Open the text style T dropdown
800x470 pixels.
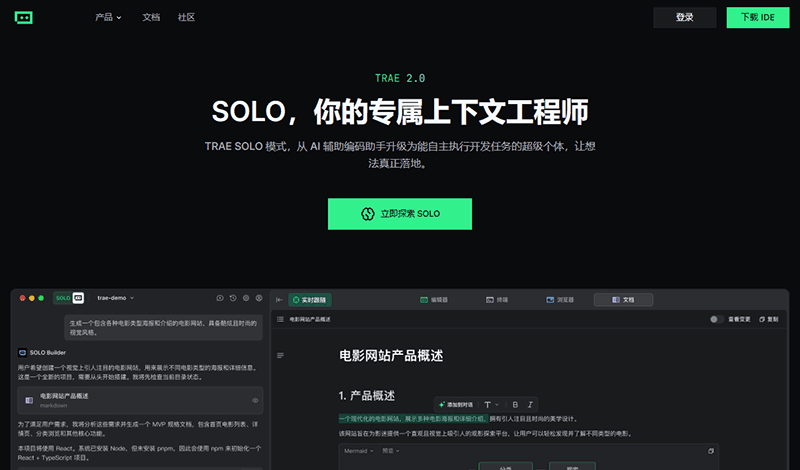click(x=491, y=405)
